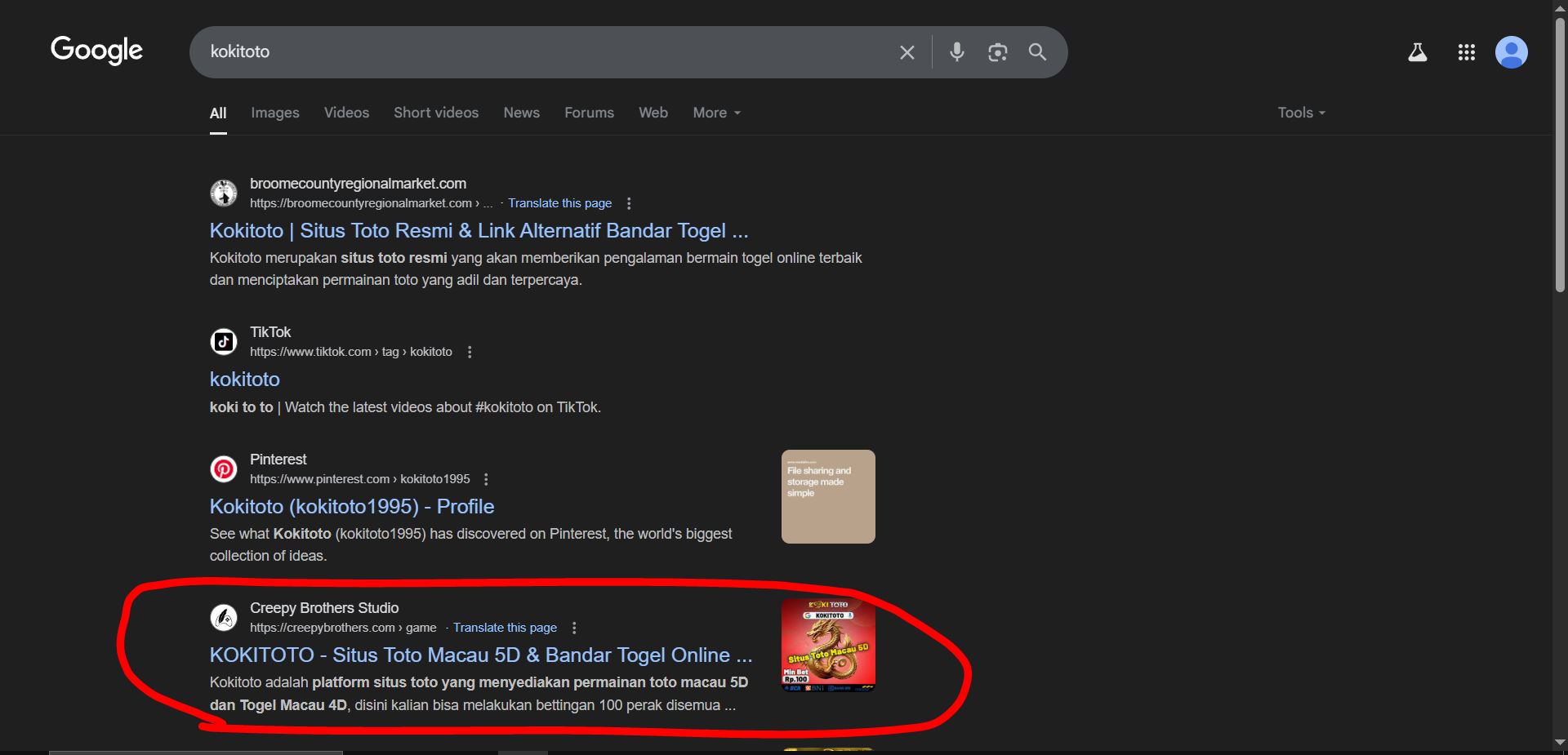This screenshot has width=1568, height=755.
Task: Switch to the Images tab
Action: tap(274, 113)
